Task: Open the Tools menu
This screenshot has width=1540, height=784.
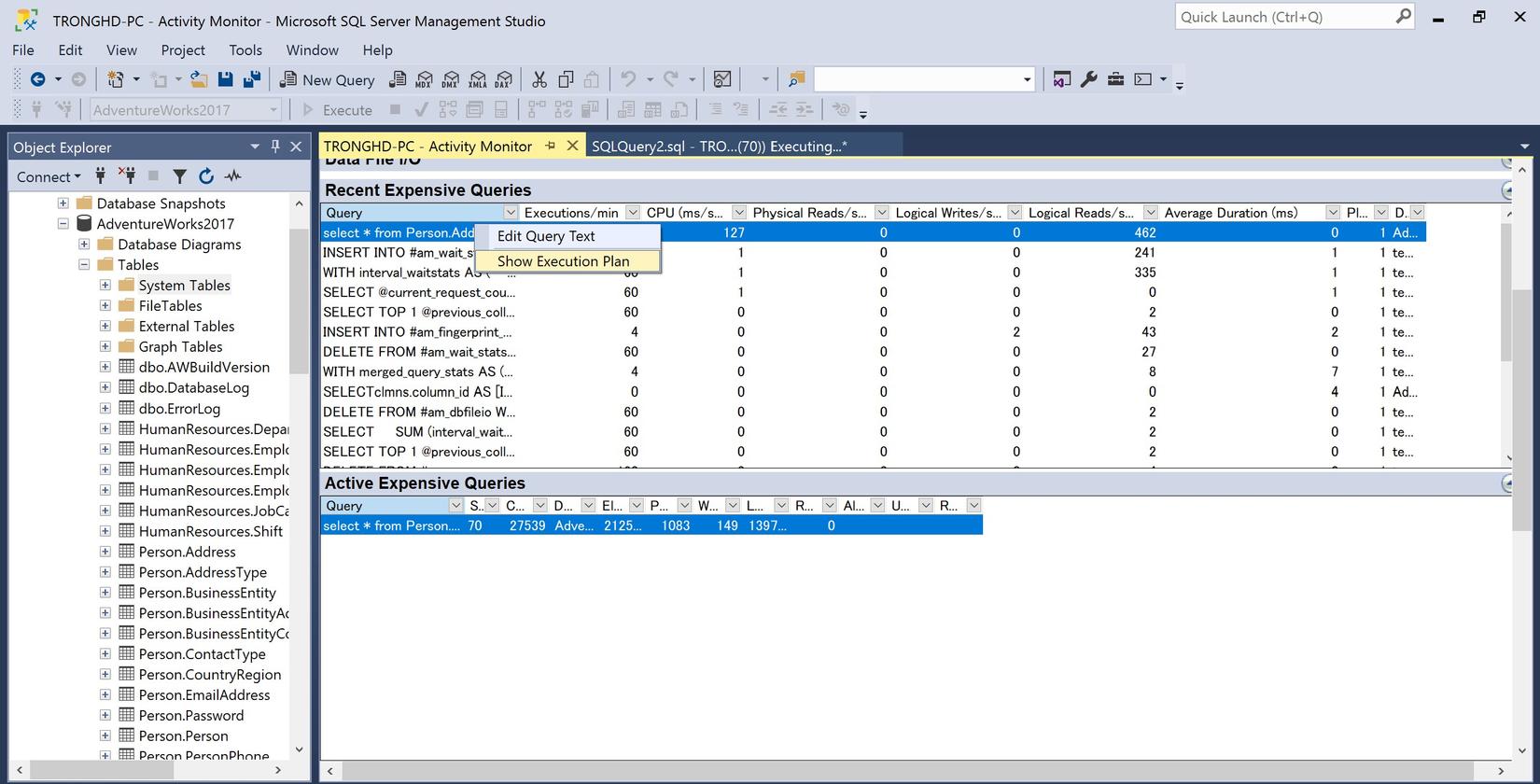Action: point(245,50)
